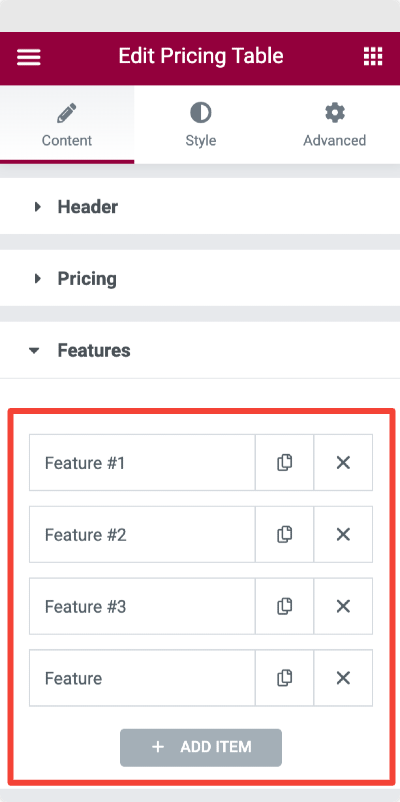Select the Content tab

[x=67, y=124]
